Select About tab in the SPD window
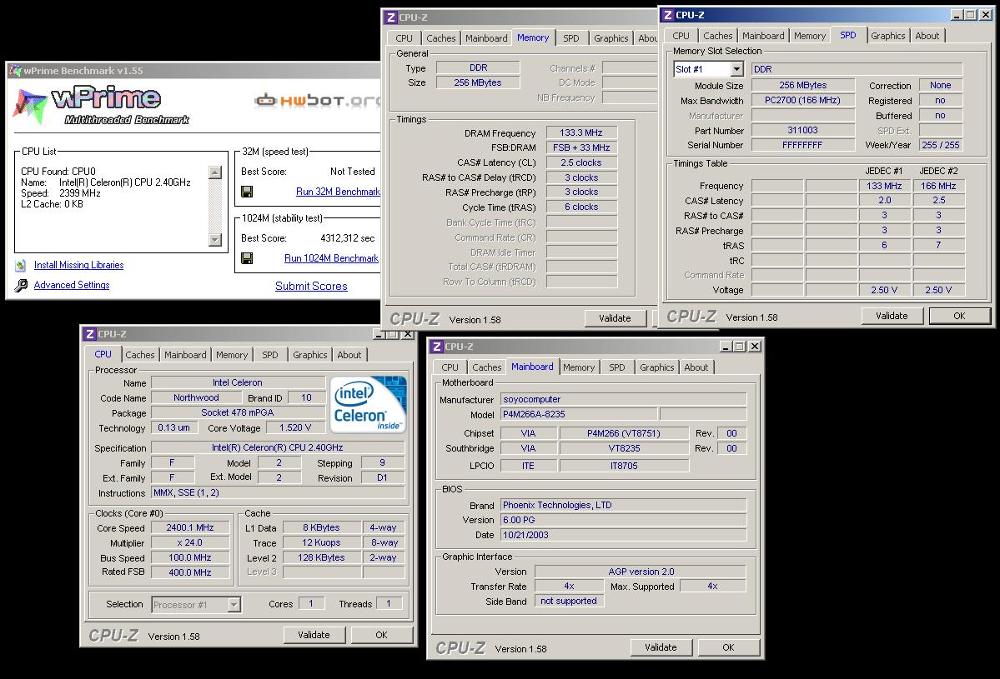This screenshot has width=1000, height=679. 927,36
